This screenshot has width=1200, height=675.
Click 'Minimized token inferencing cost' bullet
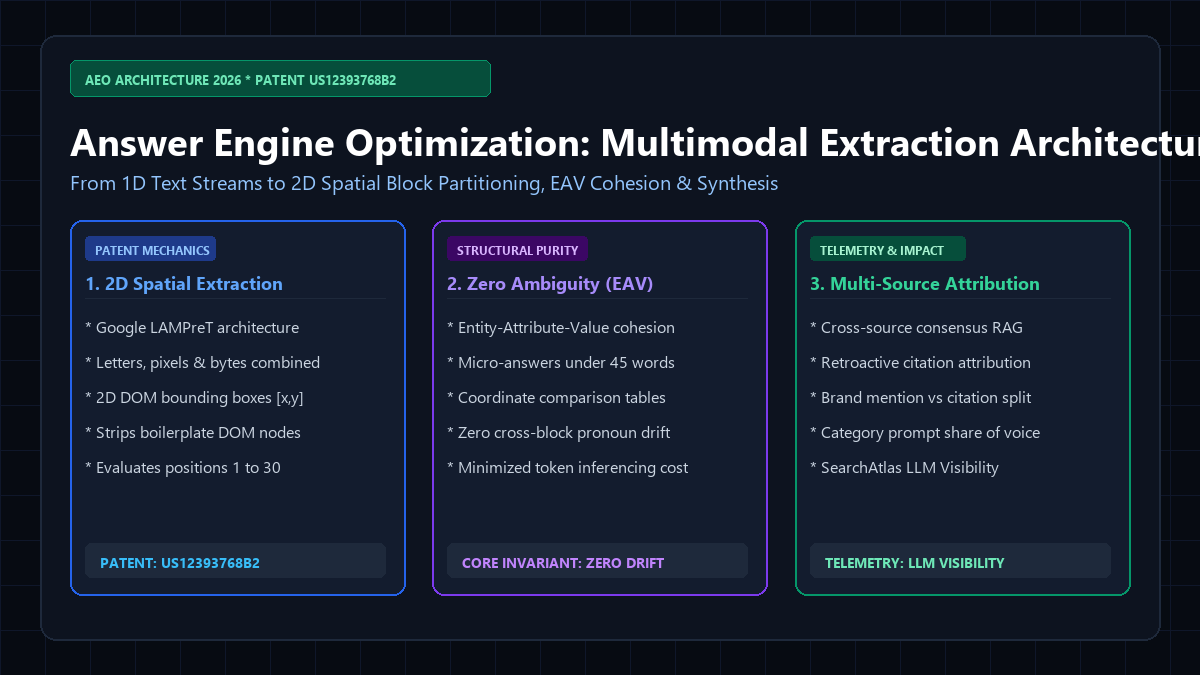568,468
